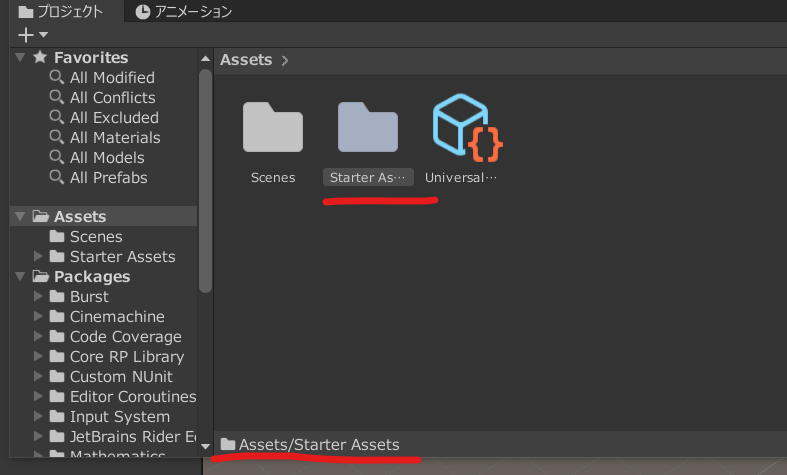The image size is (787, 475).
Task: Select Code Coverage package in tree
Action: click(125, 337)
